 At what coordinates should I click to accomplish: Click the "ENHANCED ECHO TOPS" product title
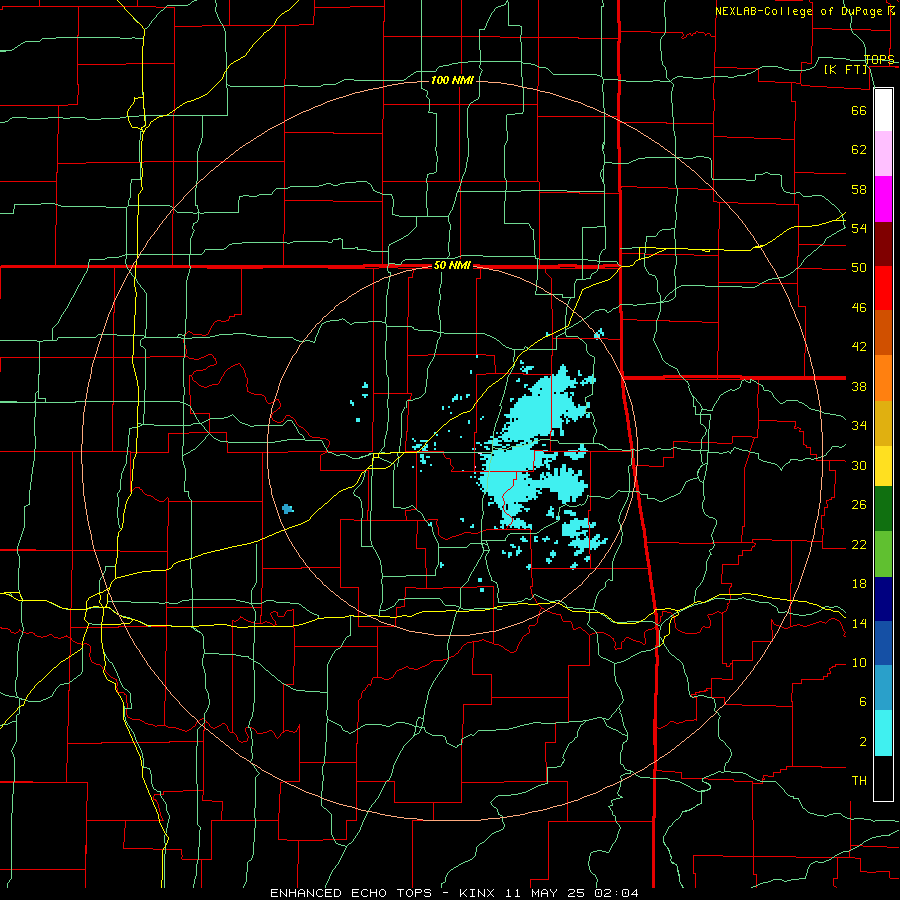coord(351,893)
